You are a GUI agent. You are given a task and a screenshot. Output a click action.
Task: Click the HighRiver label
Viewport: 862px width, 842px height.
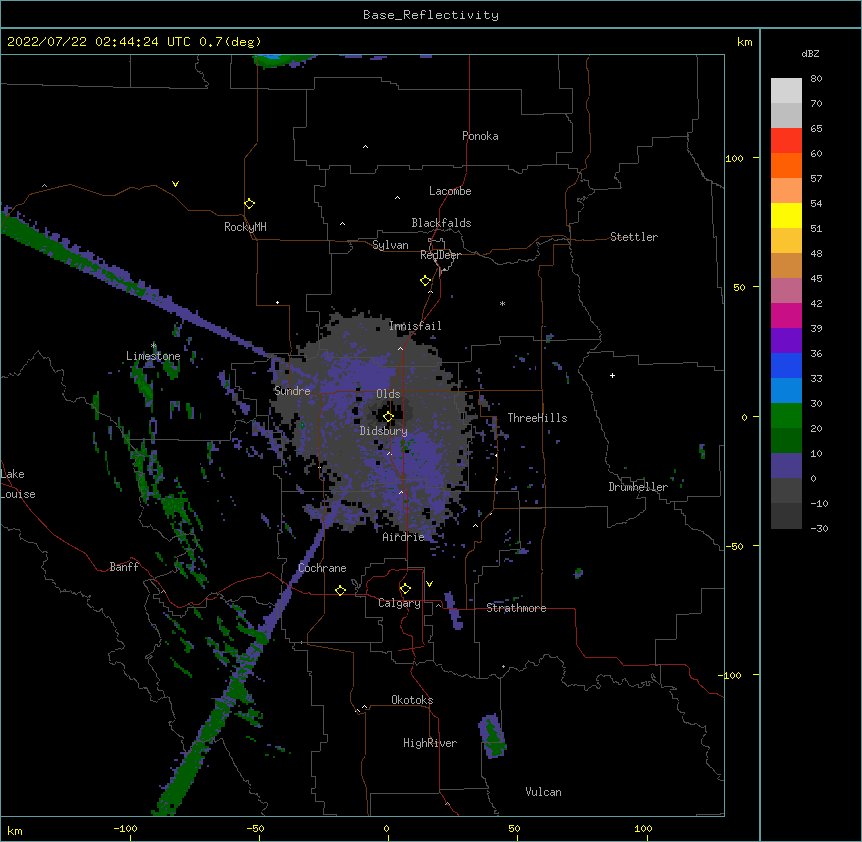tap(430, 743)
